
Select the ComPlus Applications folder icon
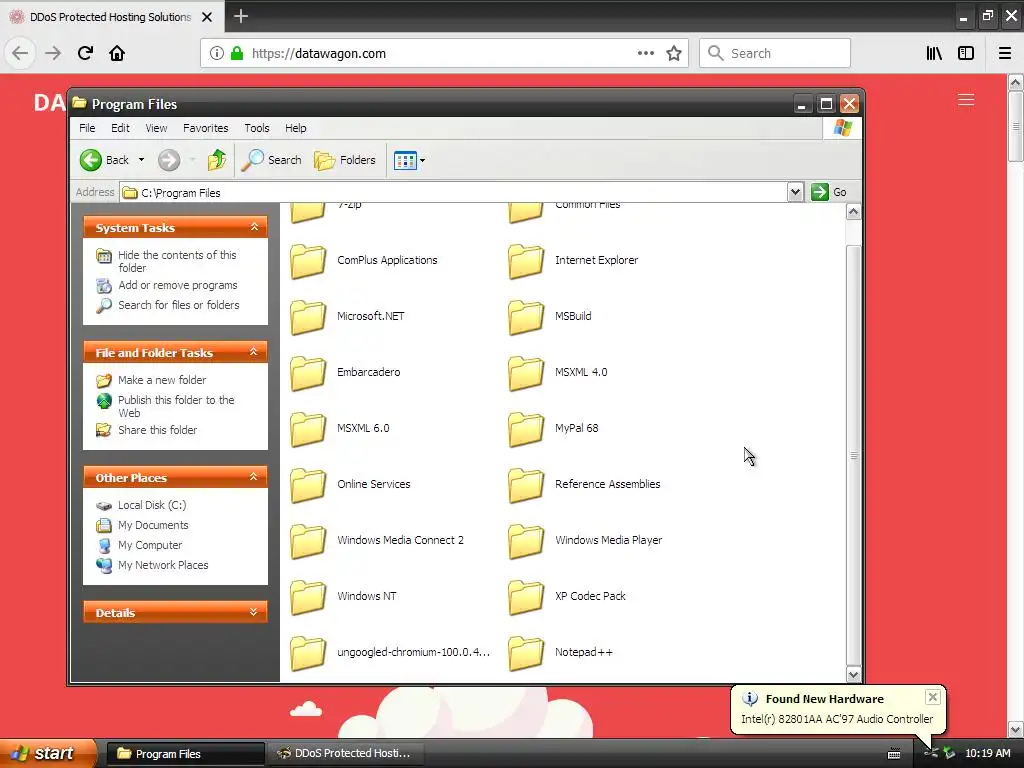click(x=308, y=261)
